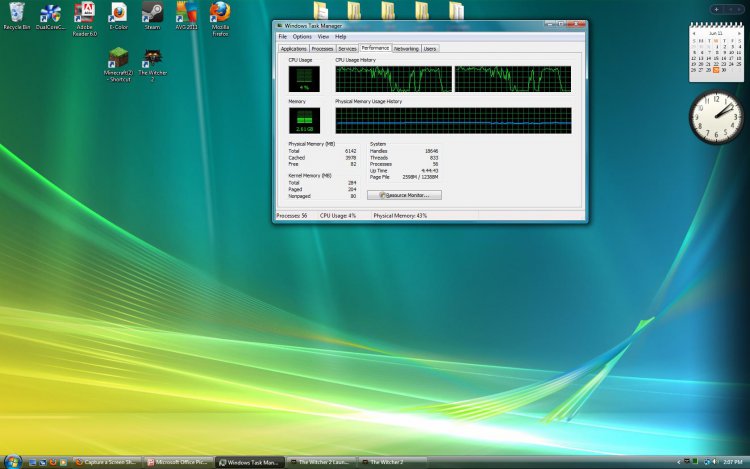Click the 'Nonpaged' label under Kernel Memory
This screenshot has height=469, width=750.
coord(299,196)
